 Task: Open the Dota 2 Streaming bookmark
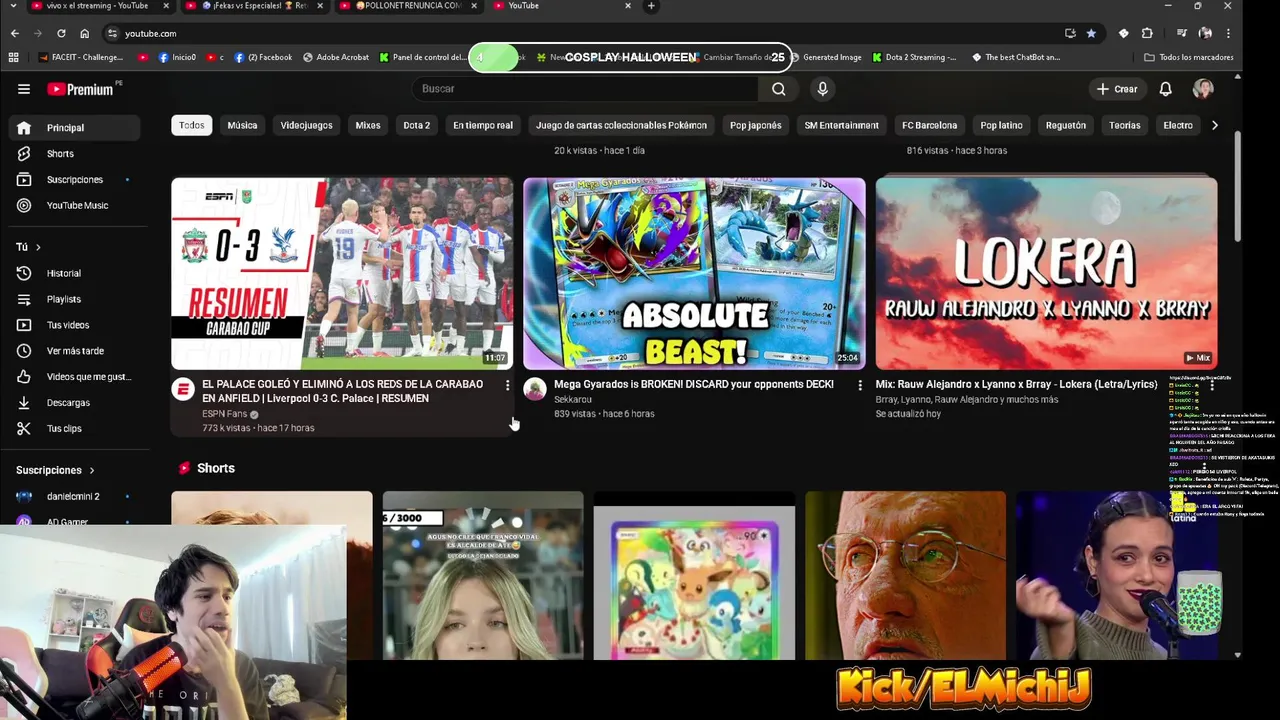point(914,57)
